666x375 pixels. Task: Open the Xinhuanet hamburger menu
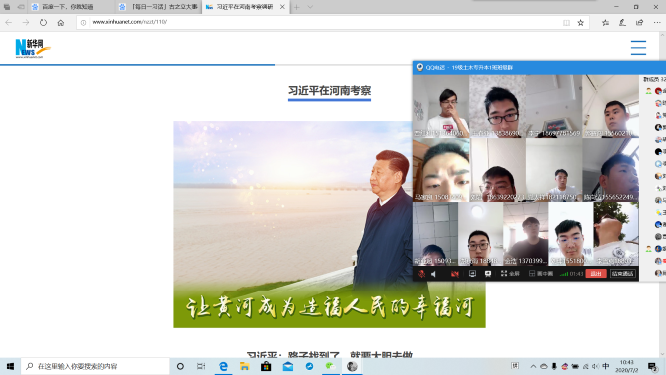pos(638,48)
